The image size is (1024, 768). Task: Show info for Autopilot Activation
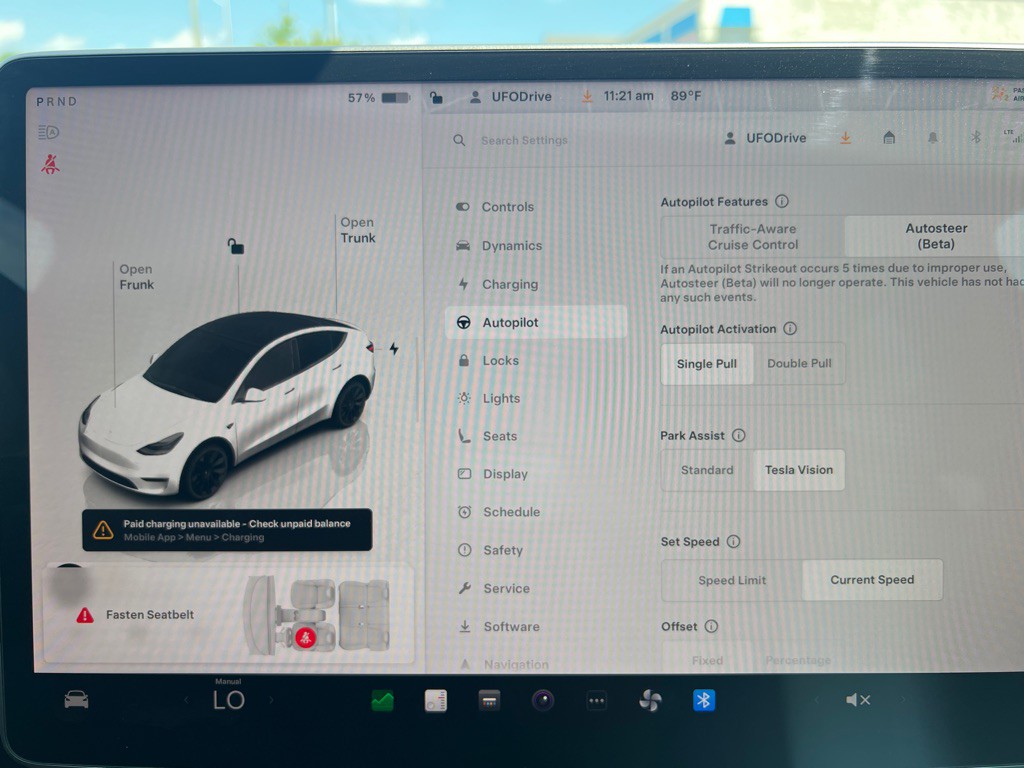pos(790,328)
